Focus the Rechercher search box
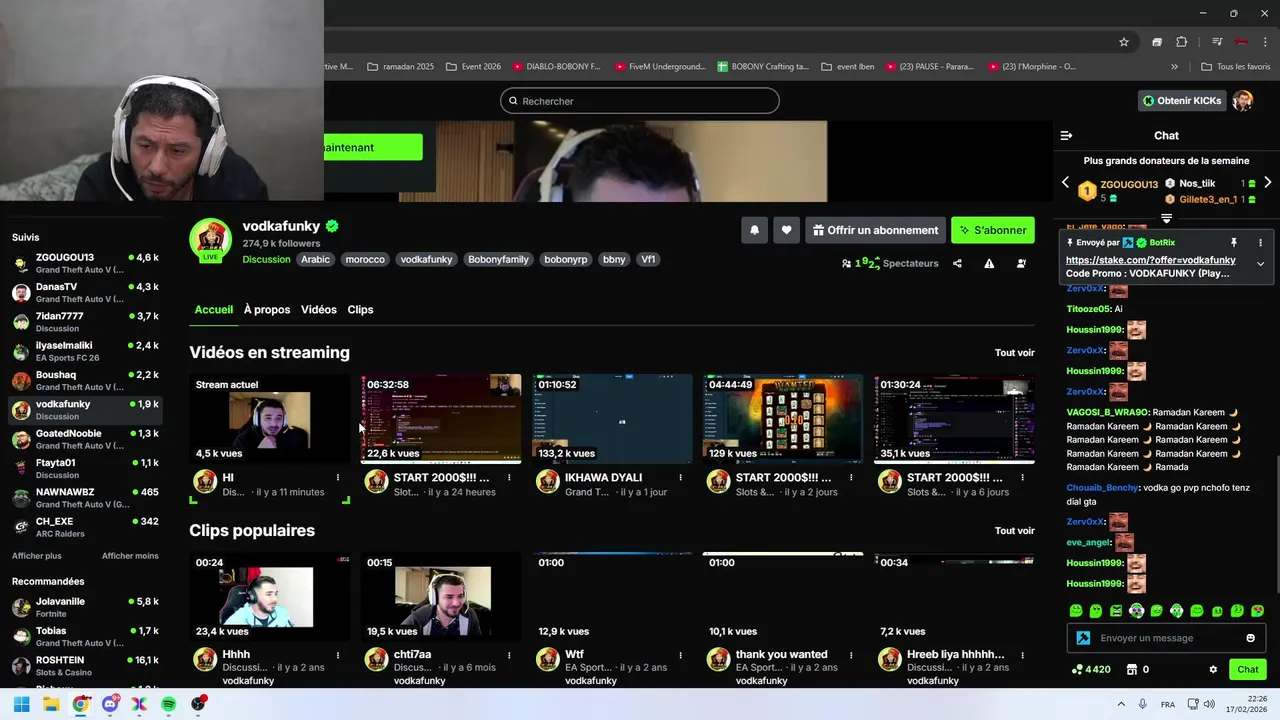 tap(640, 101)
